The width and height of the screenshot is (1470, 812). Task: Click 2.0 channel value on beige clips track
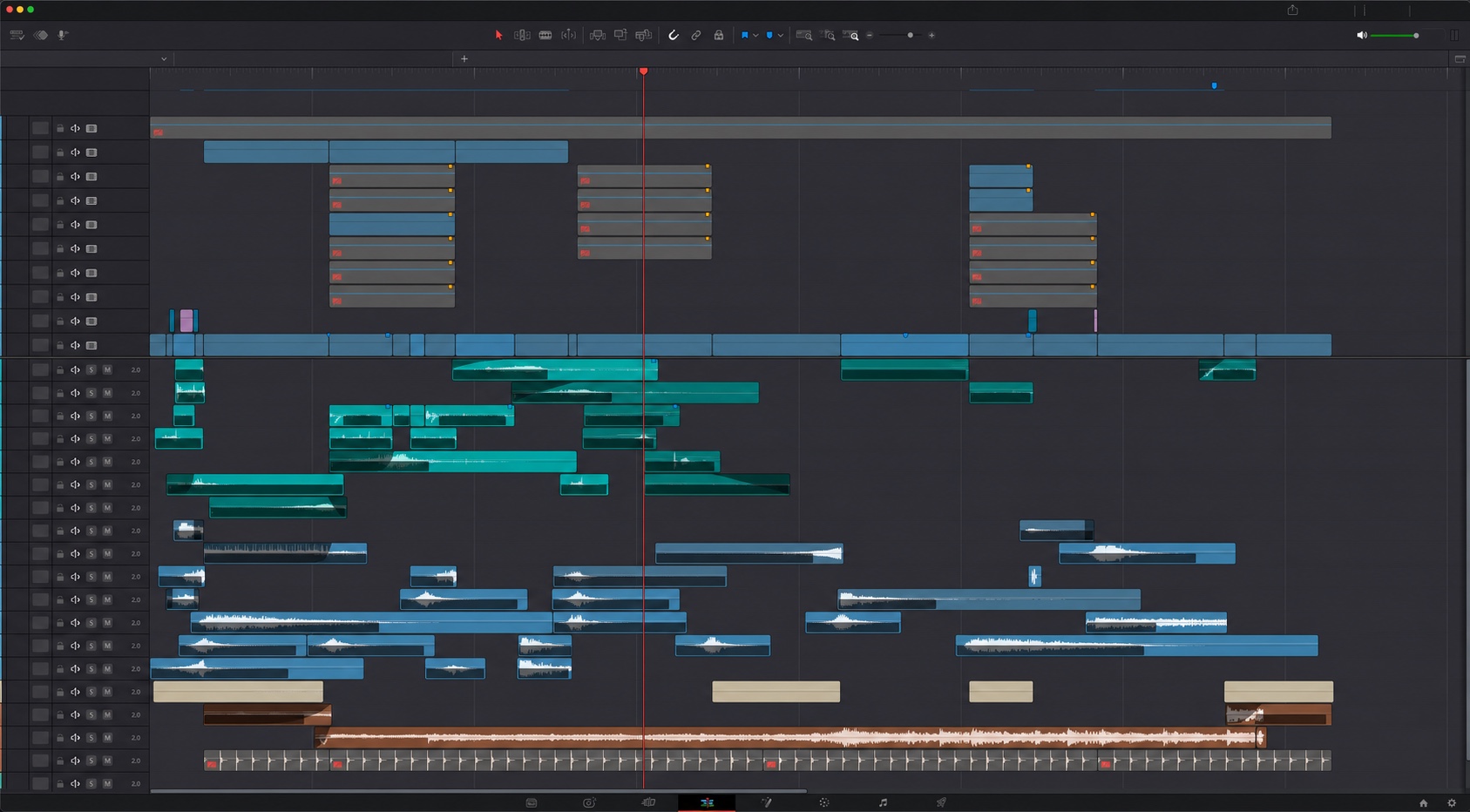click(136, 692)
